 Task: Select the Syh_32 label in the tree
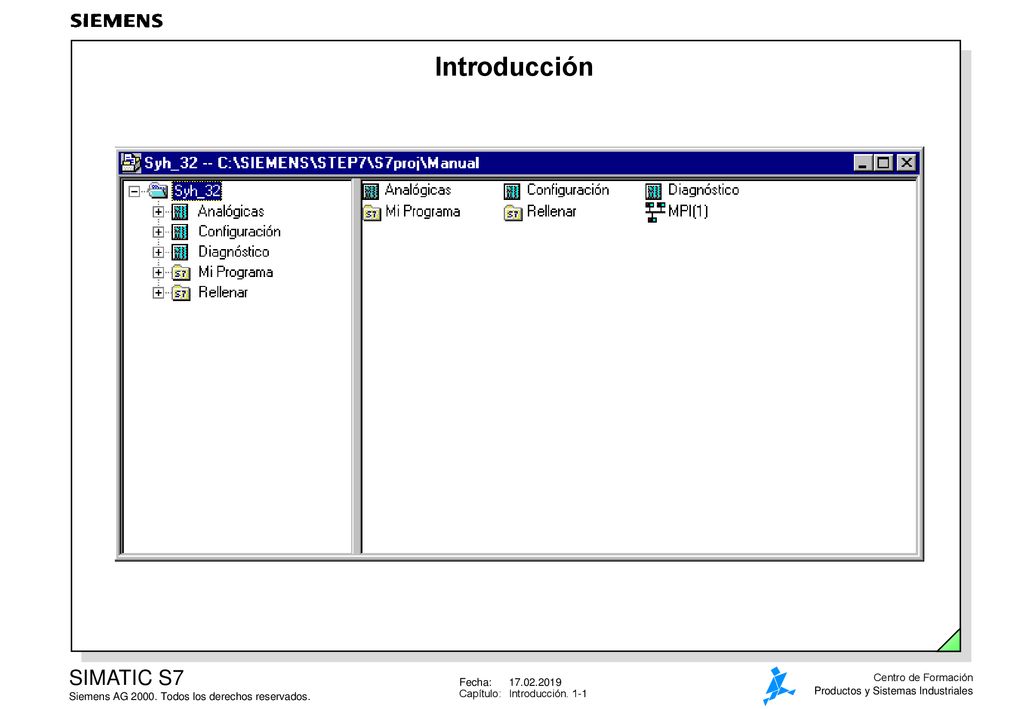pyautogui.click(x=197, y=191)
